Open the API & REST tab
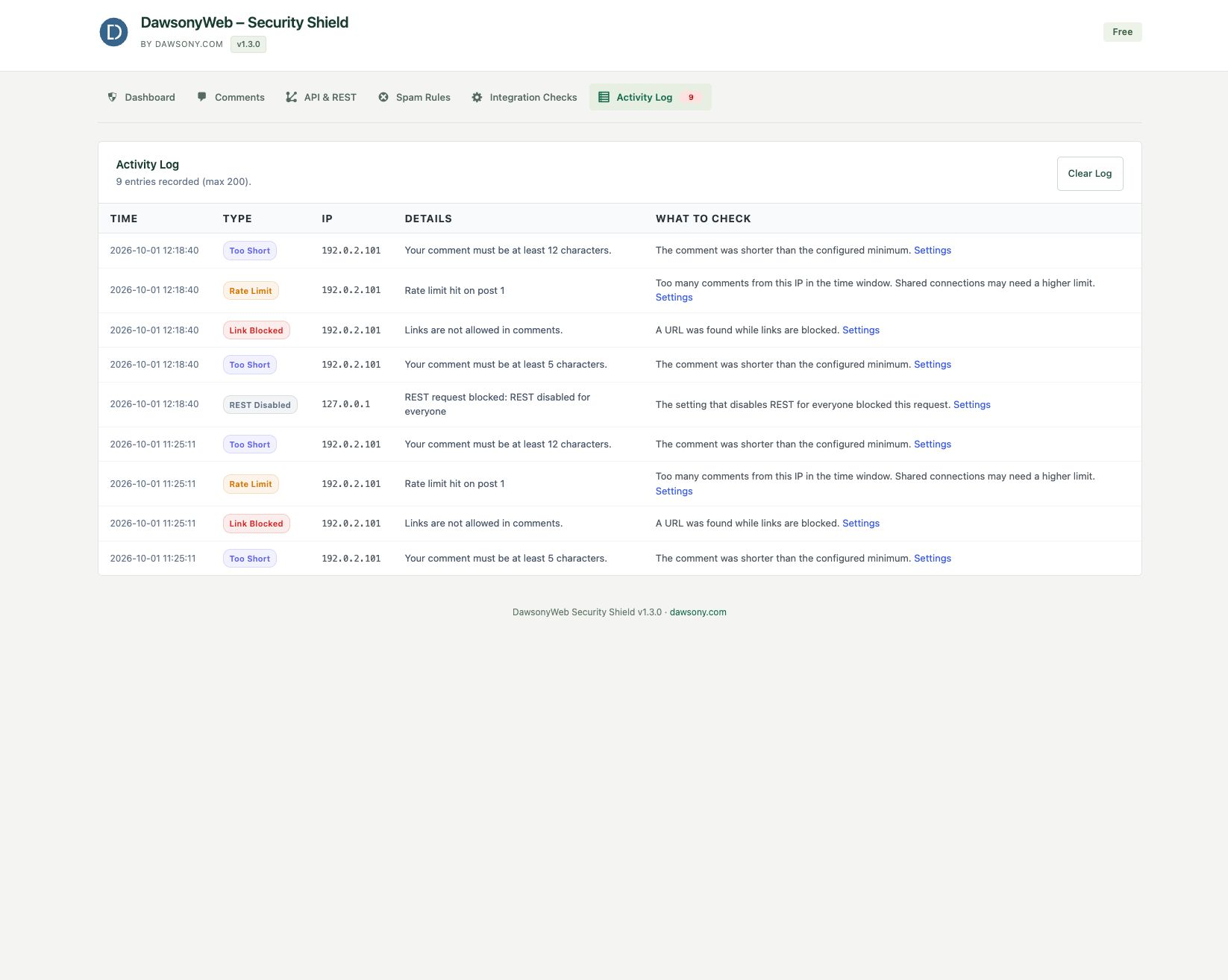The width and height of the screenshot is (1228, 980). [x=322, y=97]
